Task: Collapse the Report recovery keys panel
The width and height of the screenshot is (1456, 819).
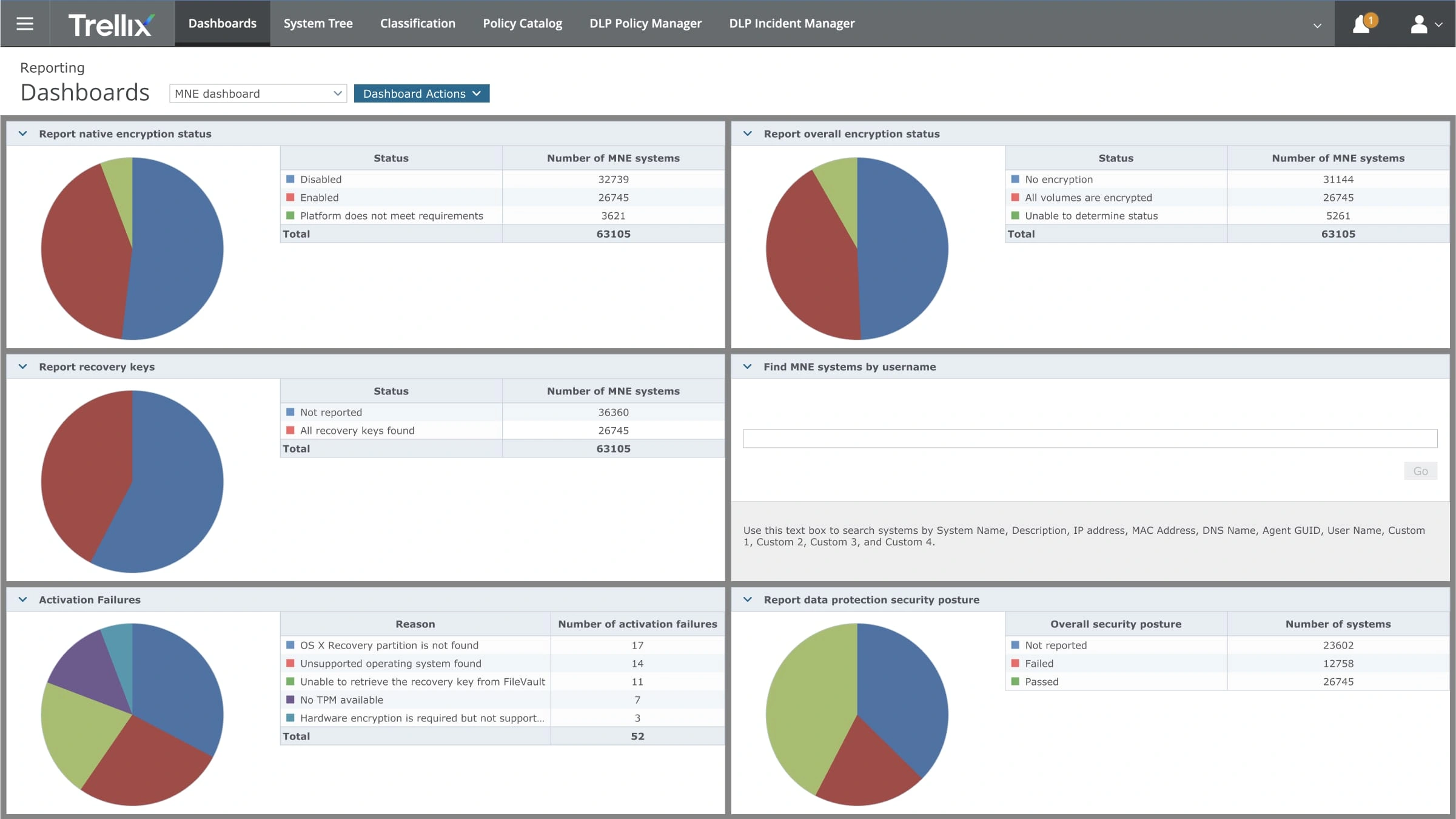Action: 23,366
